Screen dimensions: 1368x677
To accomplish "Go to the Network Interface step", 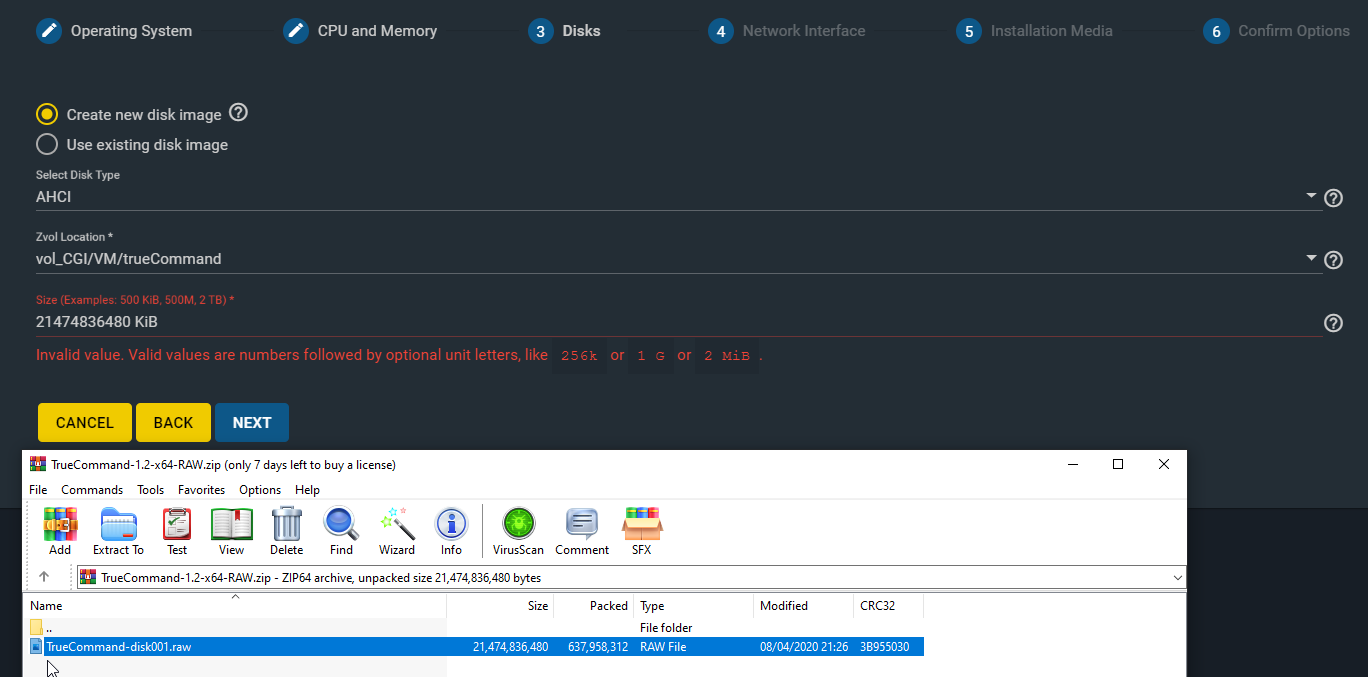I will [x=804, y=31].
